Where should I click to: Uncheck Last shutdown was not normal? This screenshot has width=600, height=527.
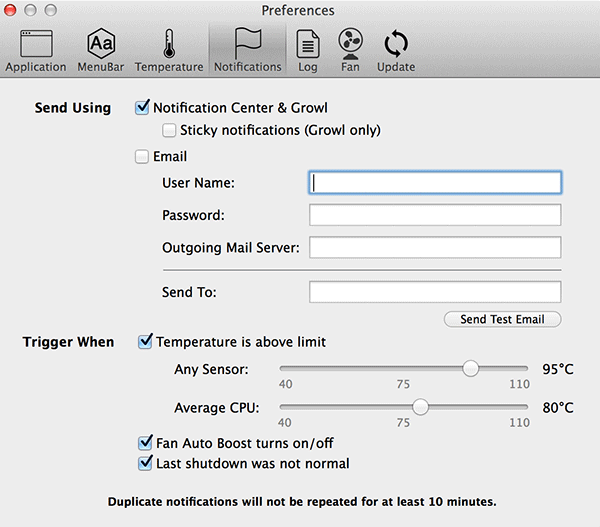coord(145,463)
